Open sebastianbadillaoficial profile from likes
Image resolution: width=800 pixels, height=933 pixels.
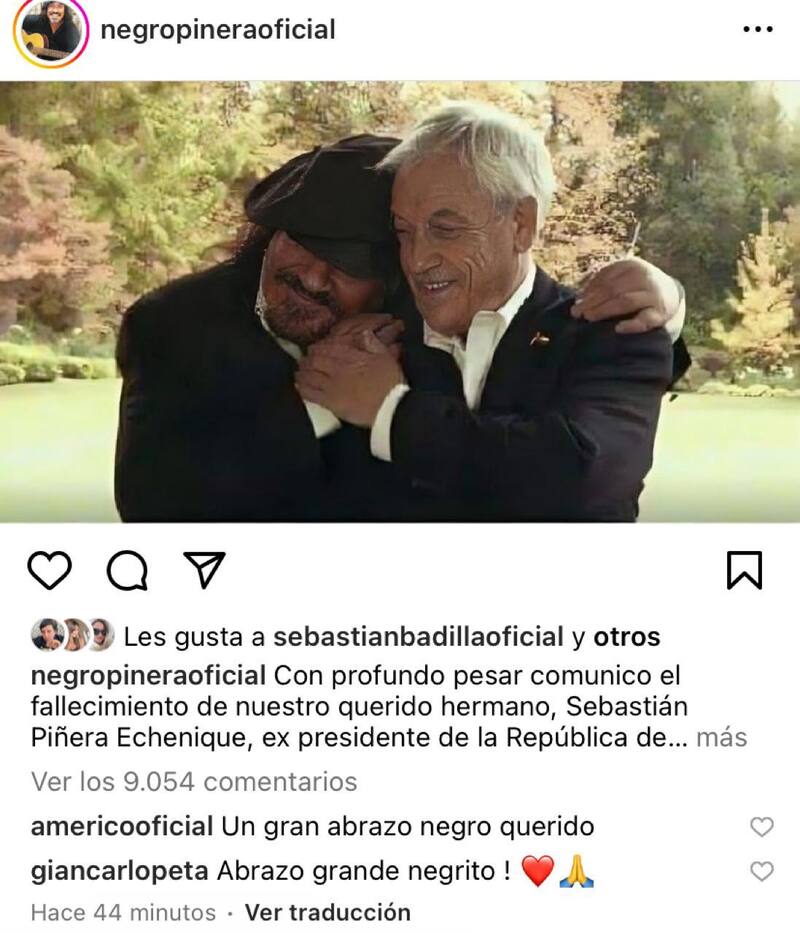pos(418,637)
